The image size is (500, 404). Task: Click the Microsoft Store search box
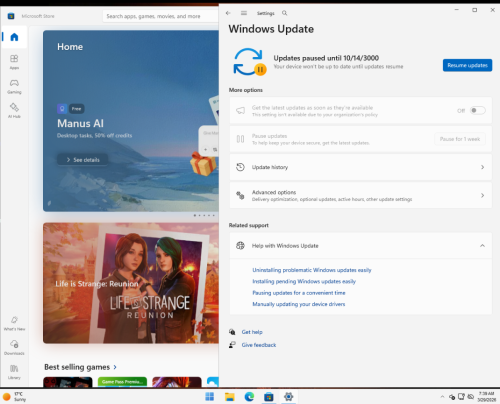coord(160,16)
